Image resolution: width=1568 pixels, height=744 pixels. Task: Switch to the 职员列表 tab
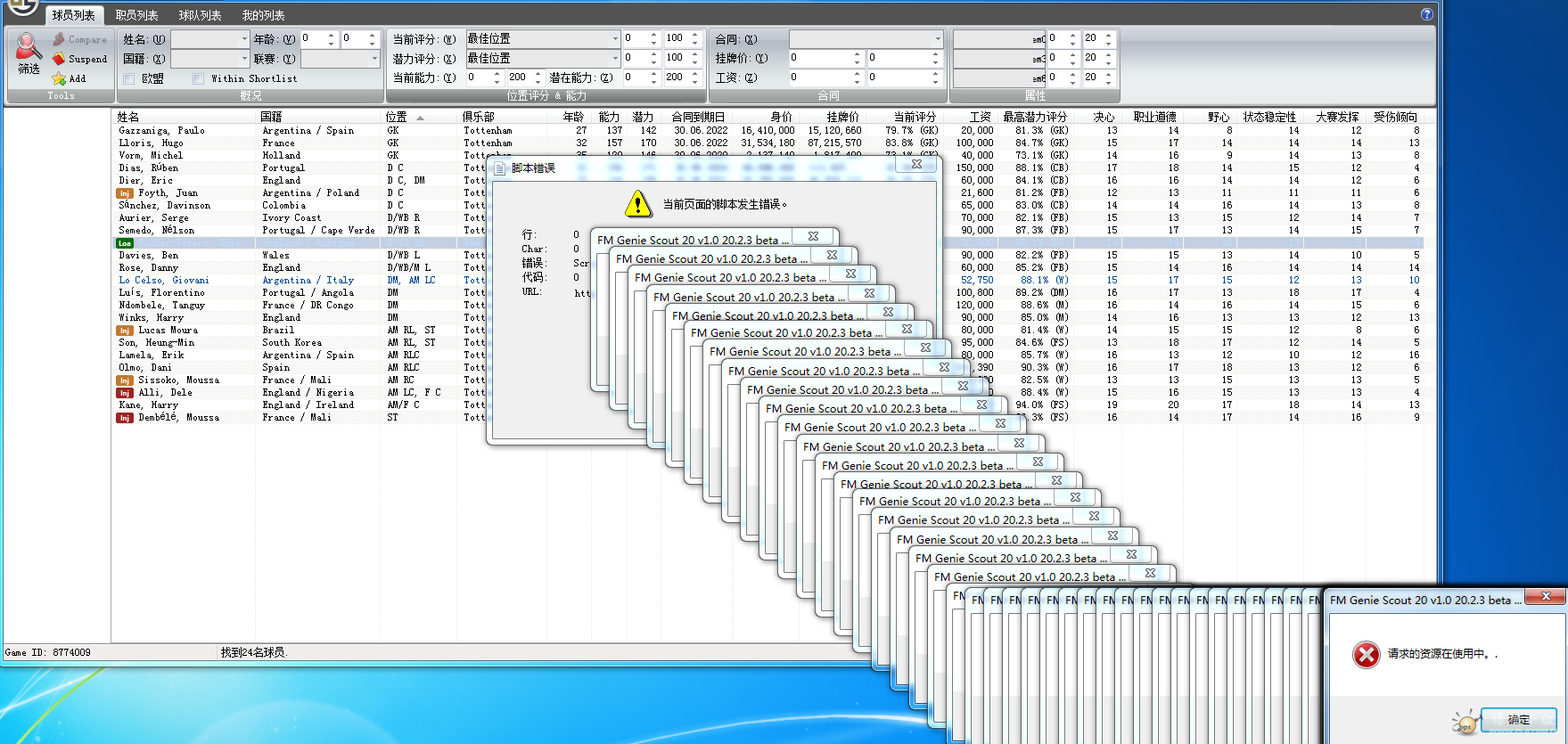(136, 15)
